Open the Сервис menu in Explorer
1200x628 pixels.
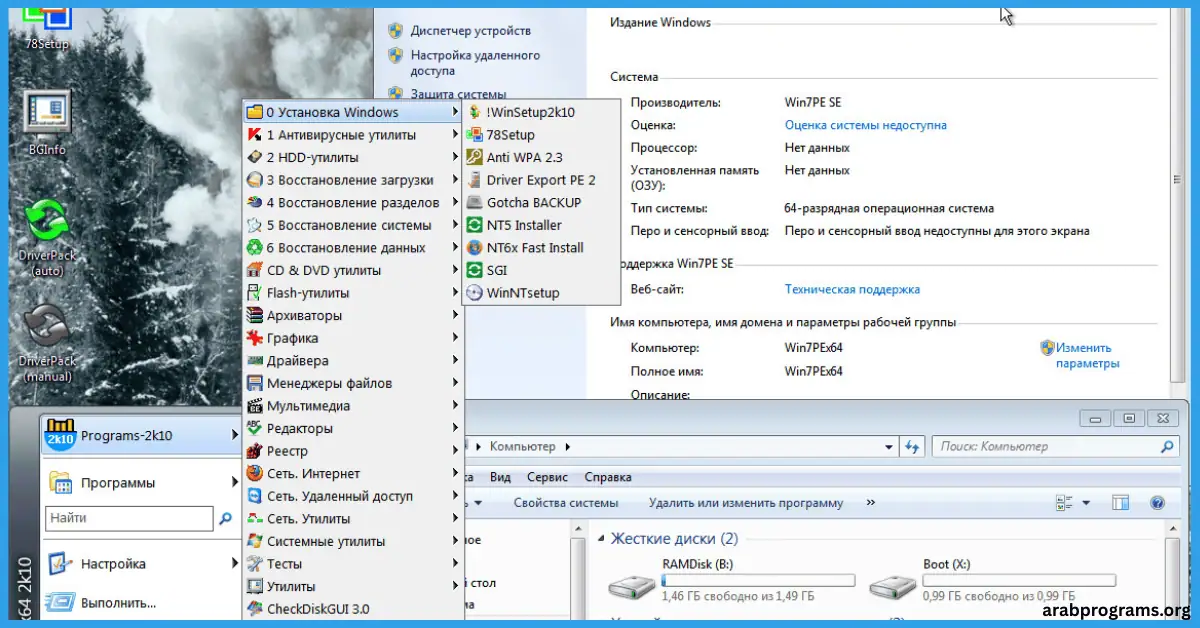[547, 478]
